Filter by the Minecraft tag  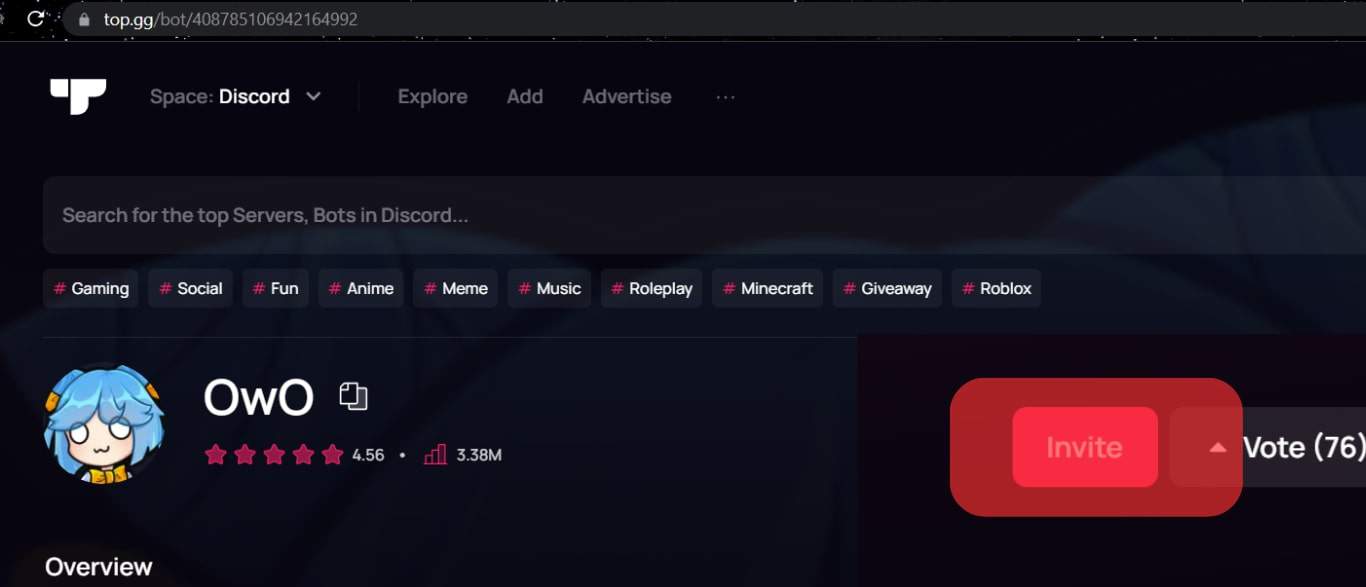(767, 288)
